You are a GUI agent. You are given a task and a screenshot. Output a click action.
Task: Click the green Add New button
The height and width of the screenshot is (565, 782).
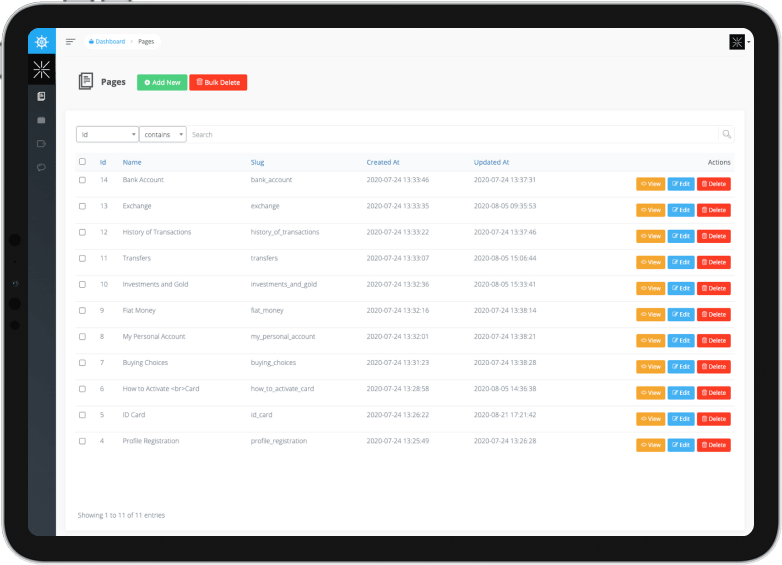[162, 82]
